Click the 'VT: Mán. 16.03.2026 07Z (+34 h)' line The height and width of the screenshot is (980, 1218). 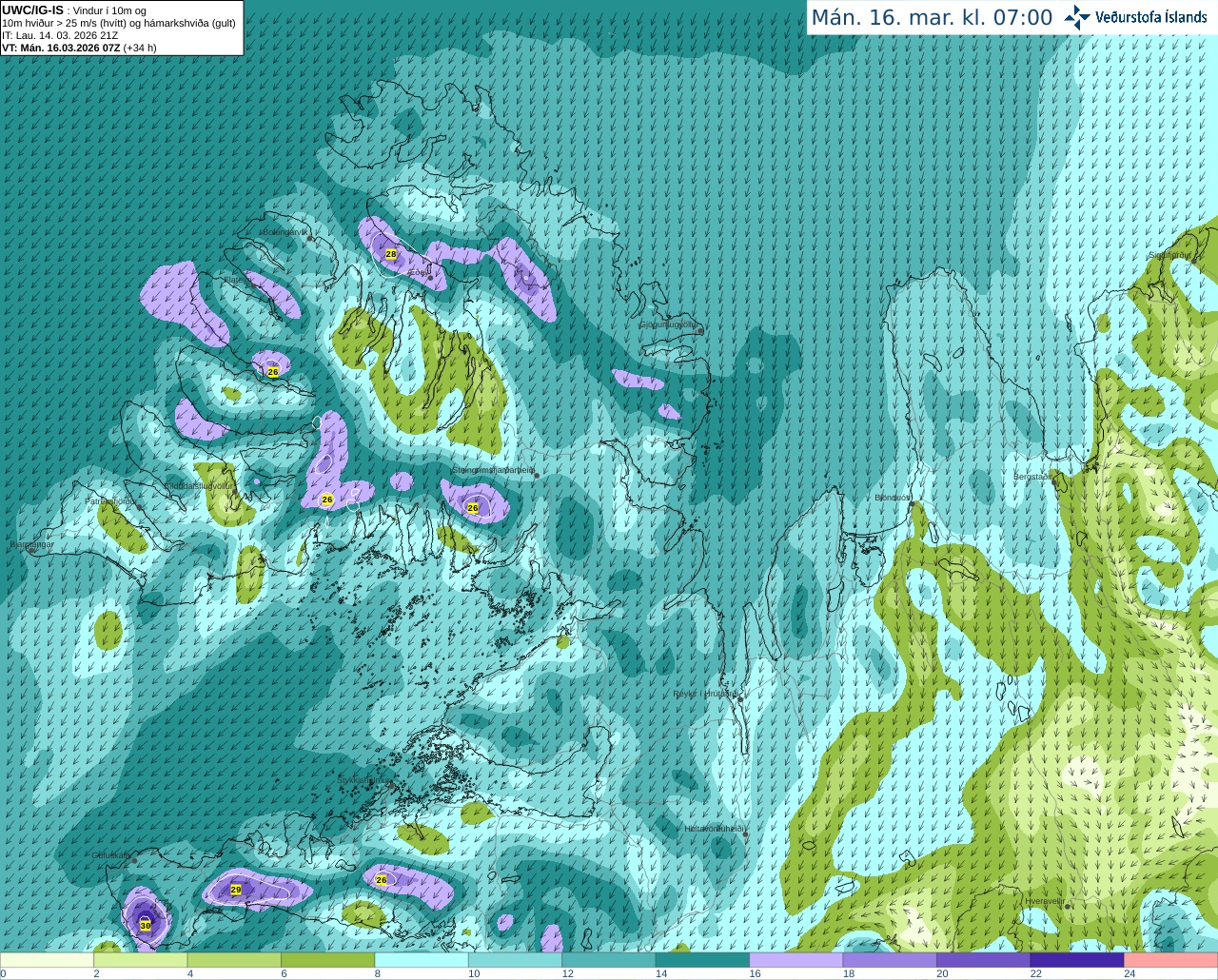pyautogui.click(x=79, y=48)
